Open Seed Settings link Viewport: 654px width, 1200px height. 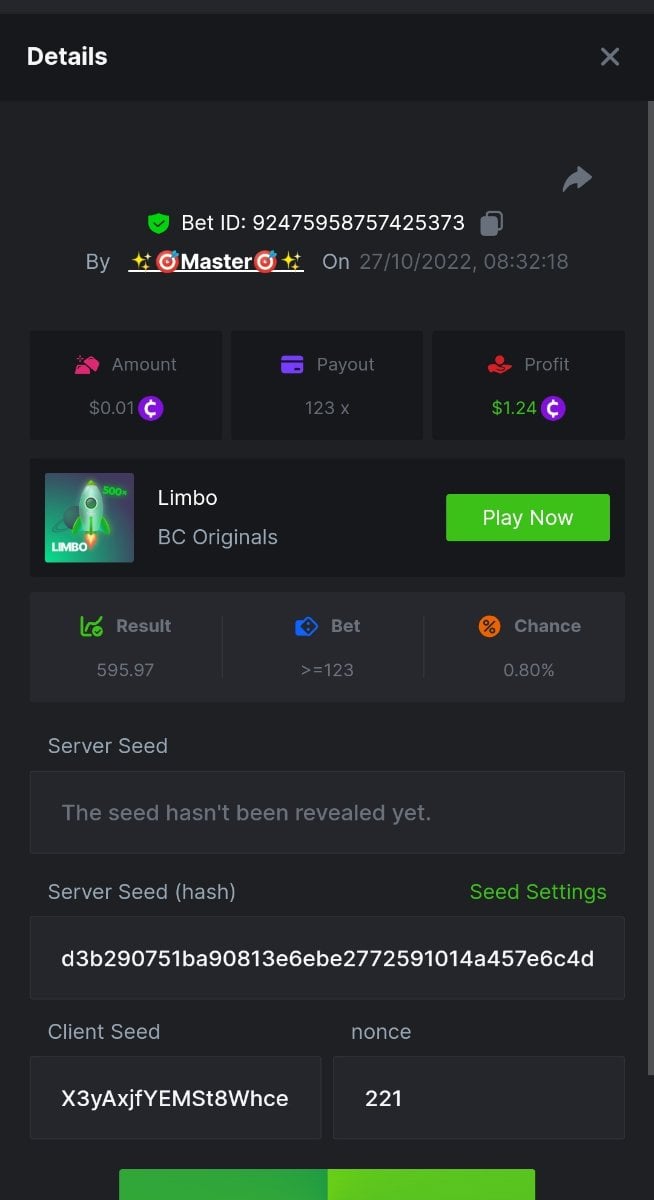click(538, 892)
